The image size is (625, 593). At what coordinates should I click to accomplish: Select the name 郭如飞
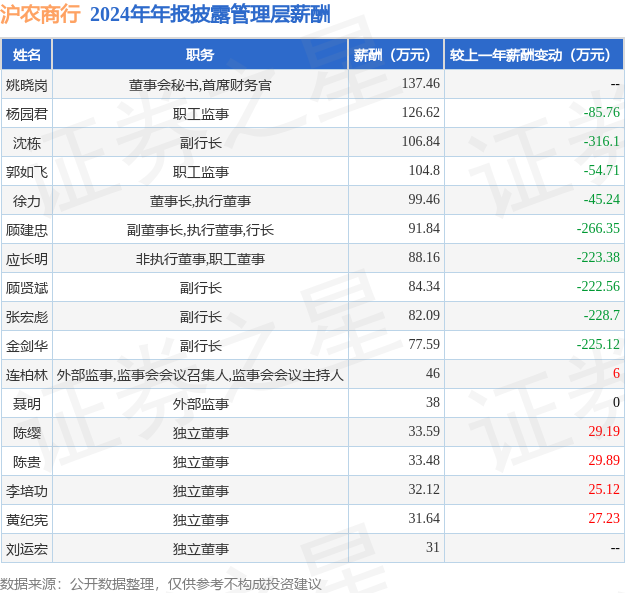[27, 172]
